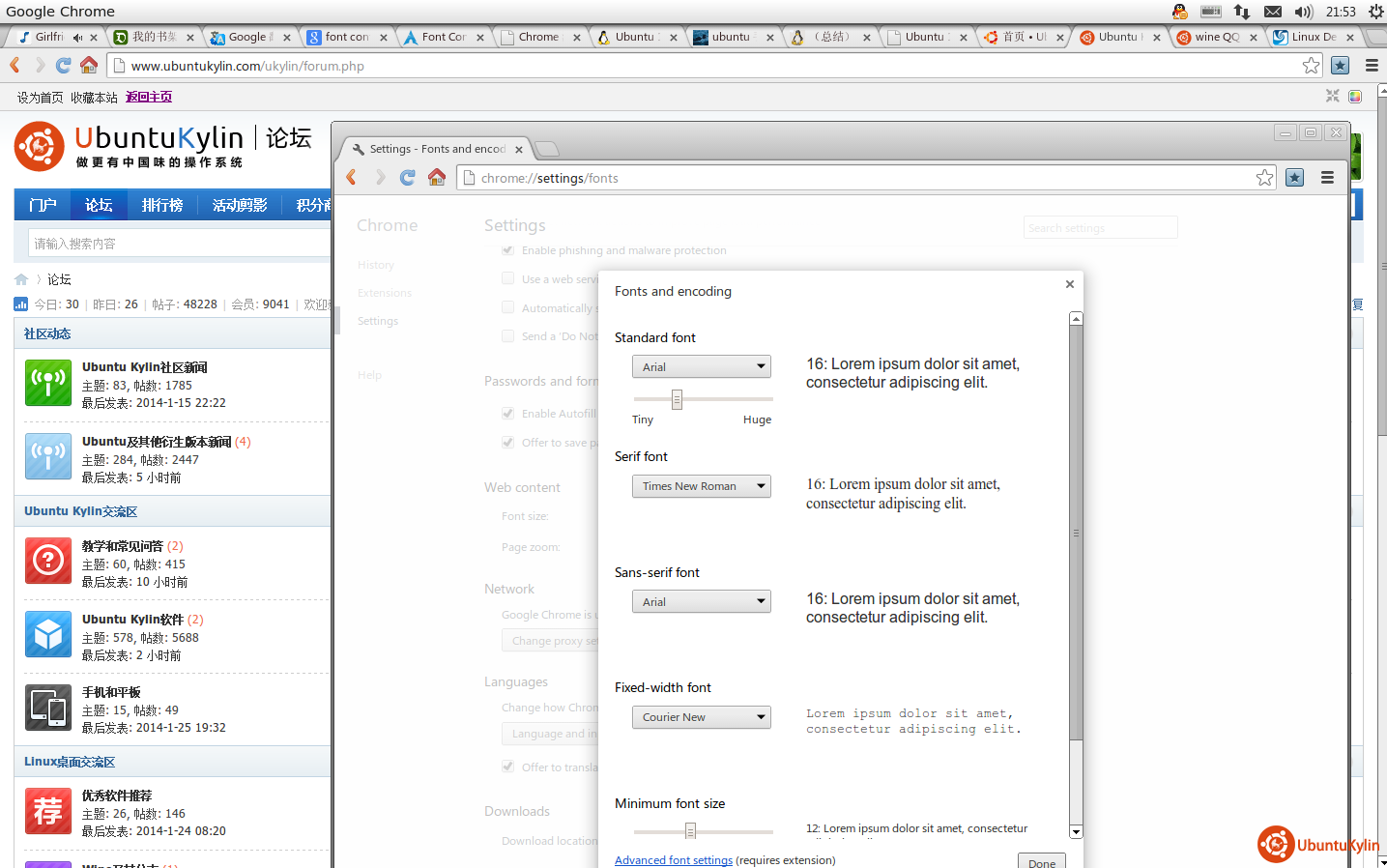Bookmark chrome://settings/fonts with the star icon

point(1264,178)
